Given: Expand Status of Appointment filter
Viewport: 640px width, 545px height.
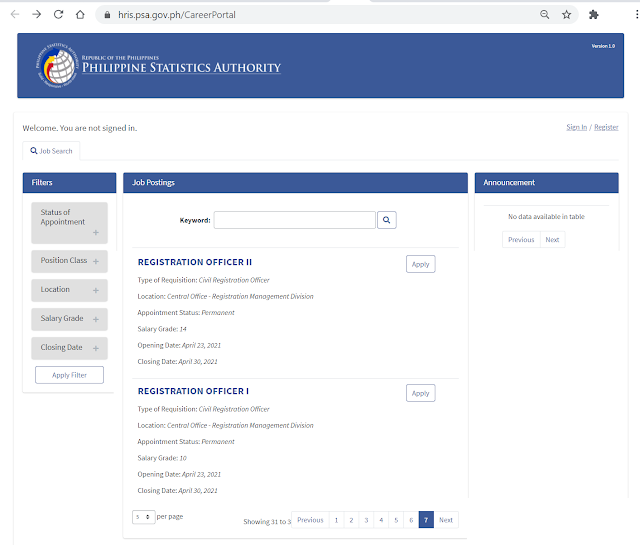Looking at the screenshot, I should point(69,222).
